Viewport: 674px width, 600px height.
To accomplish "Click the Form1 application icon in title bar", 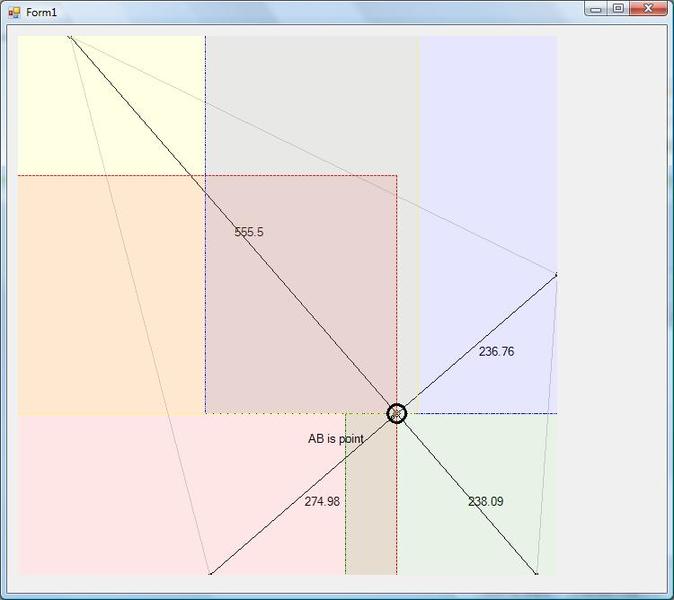I will [x=14, y=12].
